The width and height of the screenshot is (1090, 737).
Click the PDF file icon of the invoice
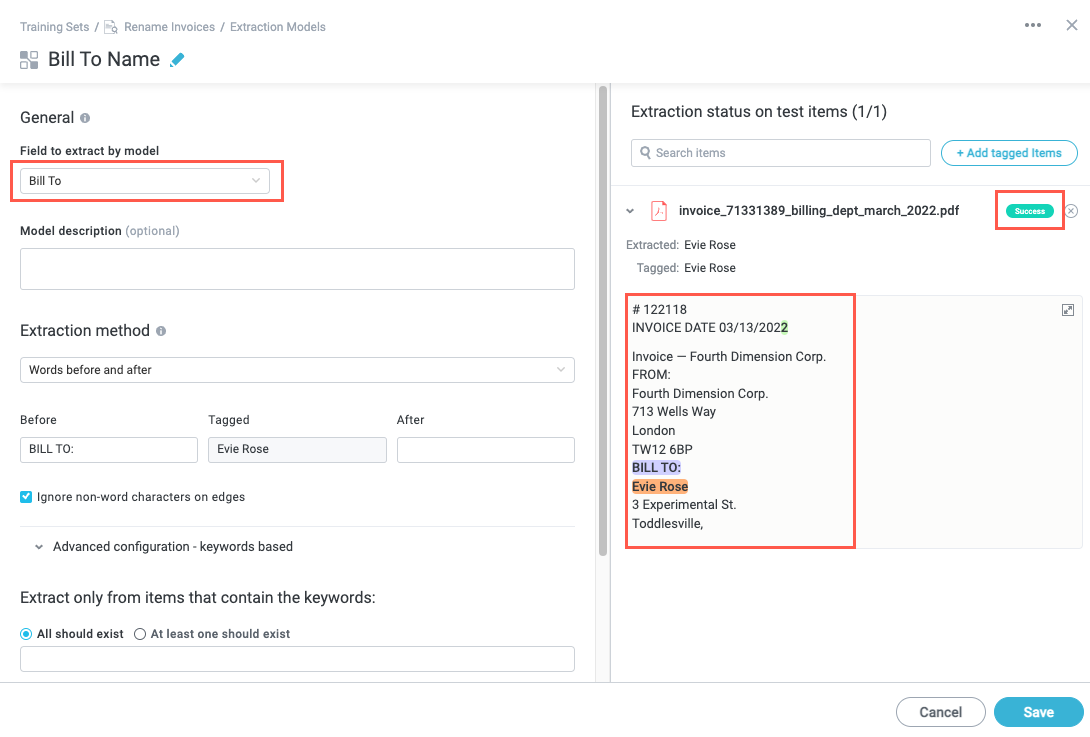(658, 211)
